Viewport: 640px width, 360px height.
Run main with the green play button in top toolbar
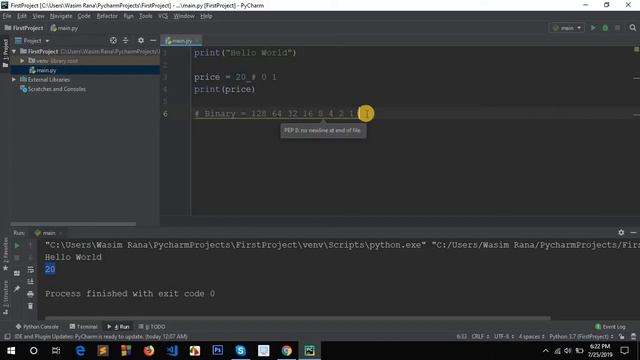pyautogui.click(x=593, y=28)
